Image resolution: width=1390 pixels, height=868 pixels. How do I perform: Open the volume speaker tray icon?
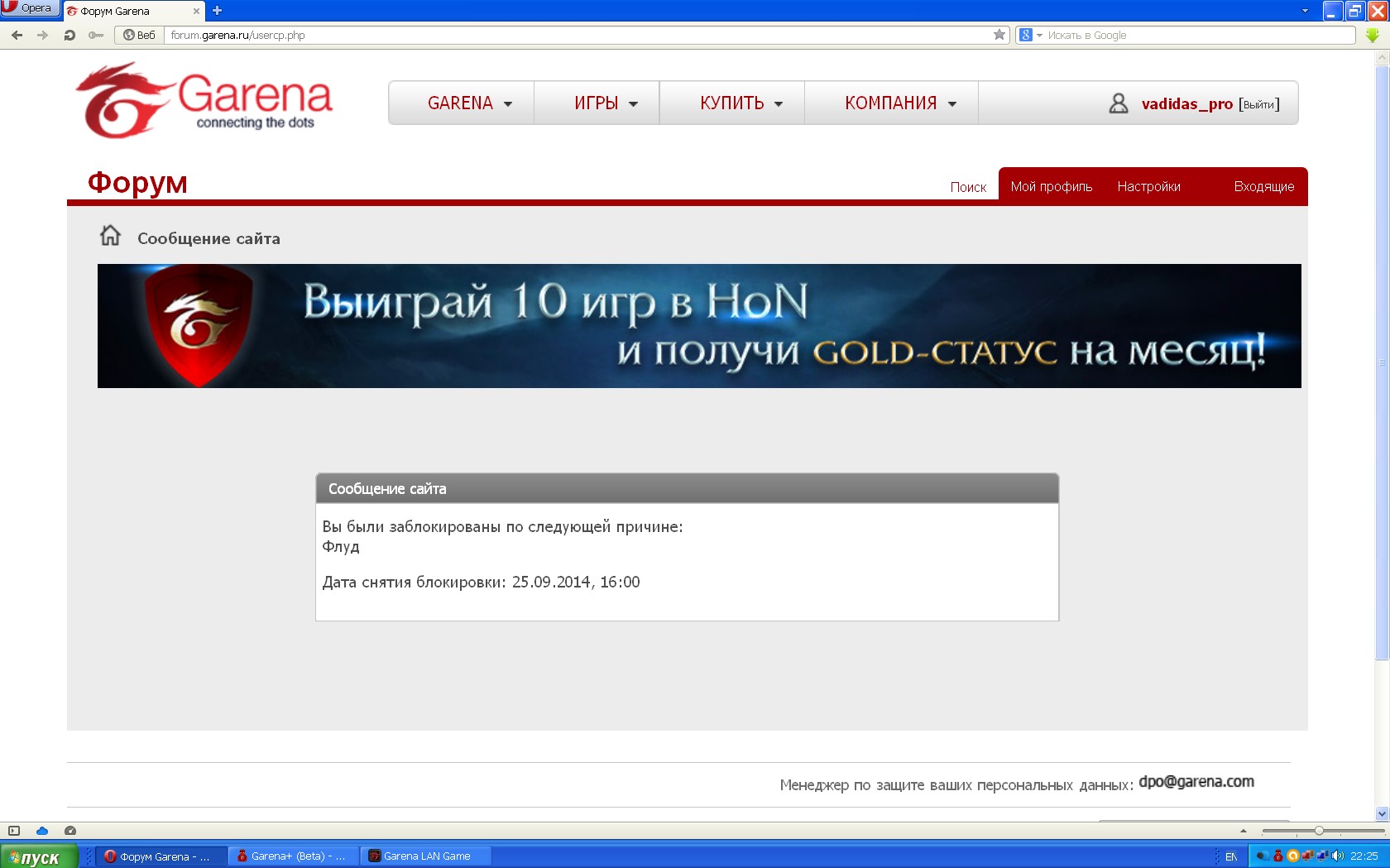1338,856
